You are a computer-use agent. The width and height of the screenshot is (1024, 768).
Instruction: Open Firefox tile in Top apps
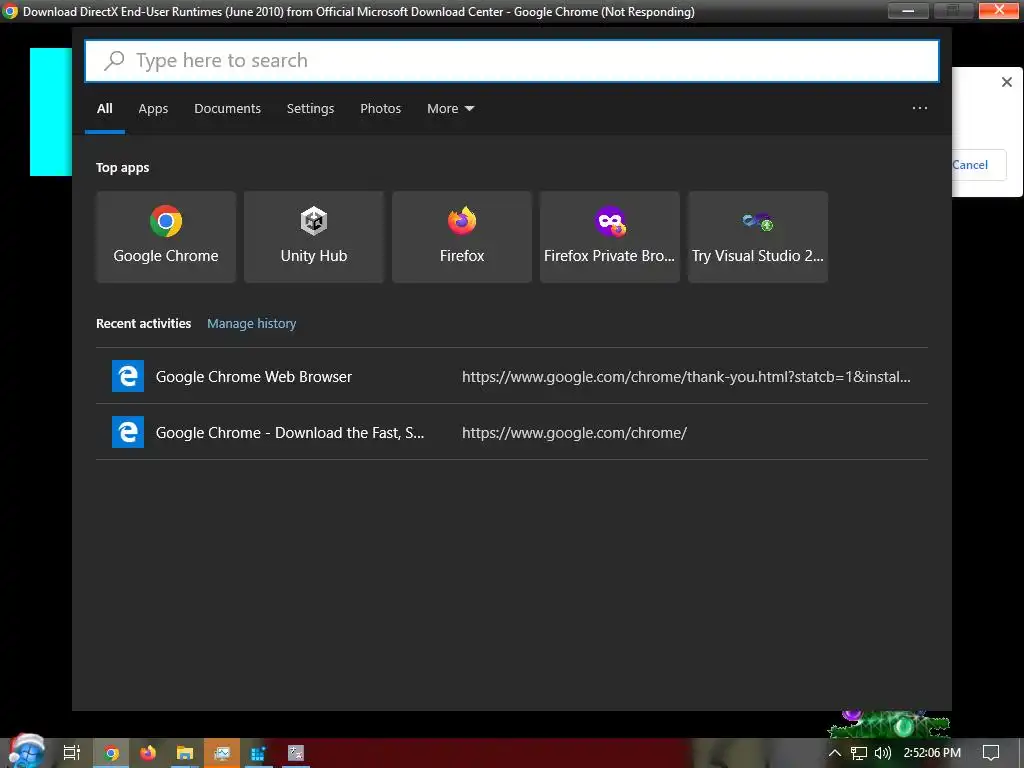(x=462, y=236)
